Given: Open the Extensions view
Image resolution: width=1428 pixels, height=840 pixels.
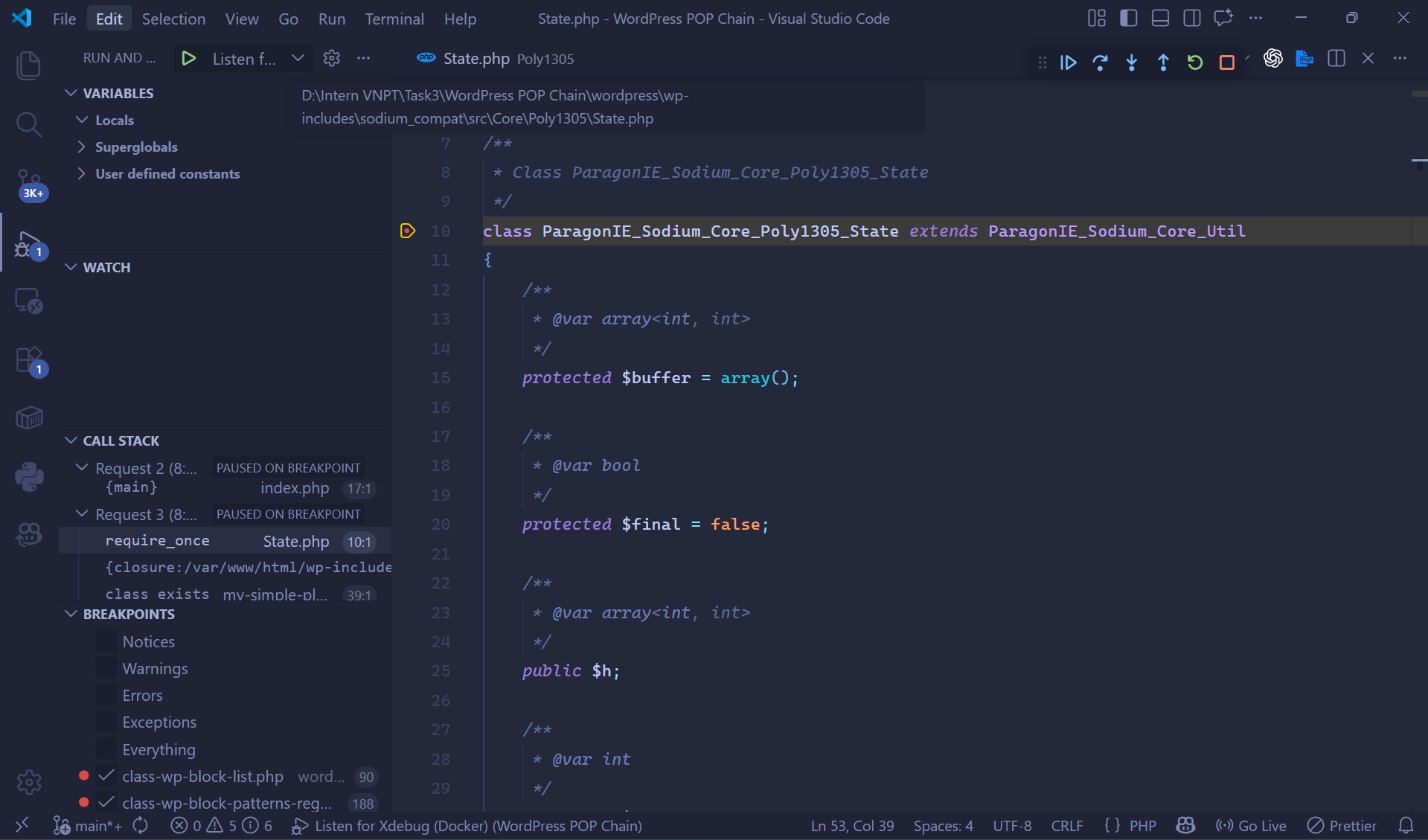Looking at the screenshot, I should pos(30,361).
